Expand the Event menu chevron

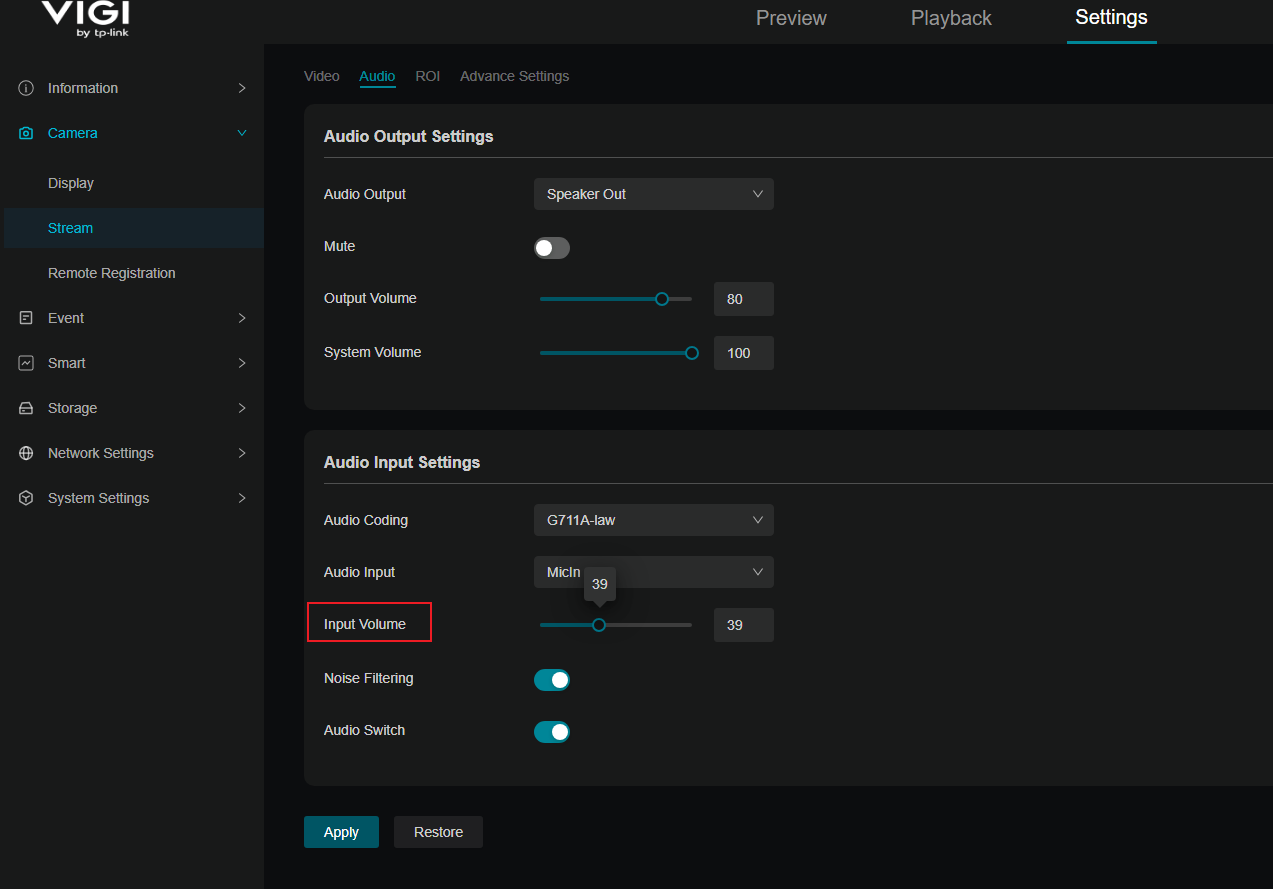(x=242, y=318)
